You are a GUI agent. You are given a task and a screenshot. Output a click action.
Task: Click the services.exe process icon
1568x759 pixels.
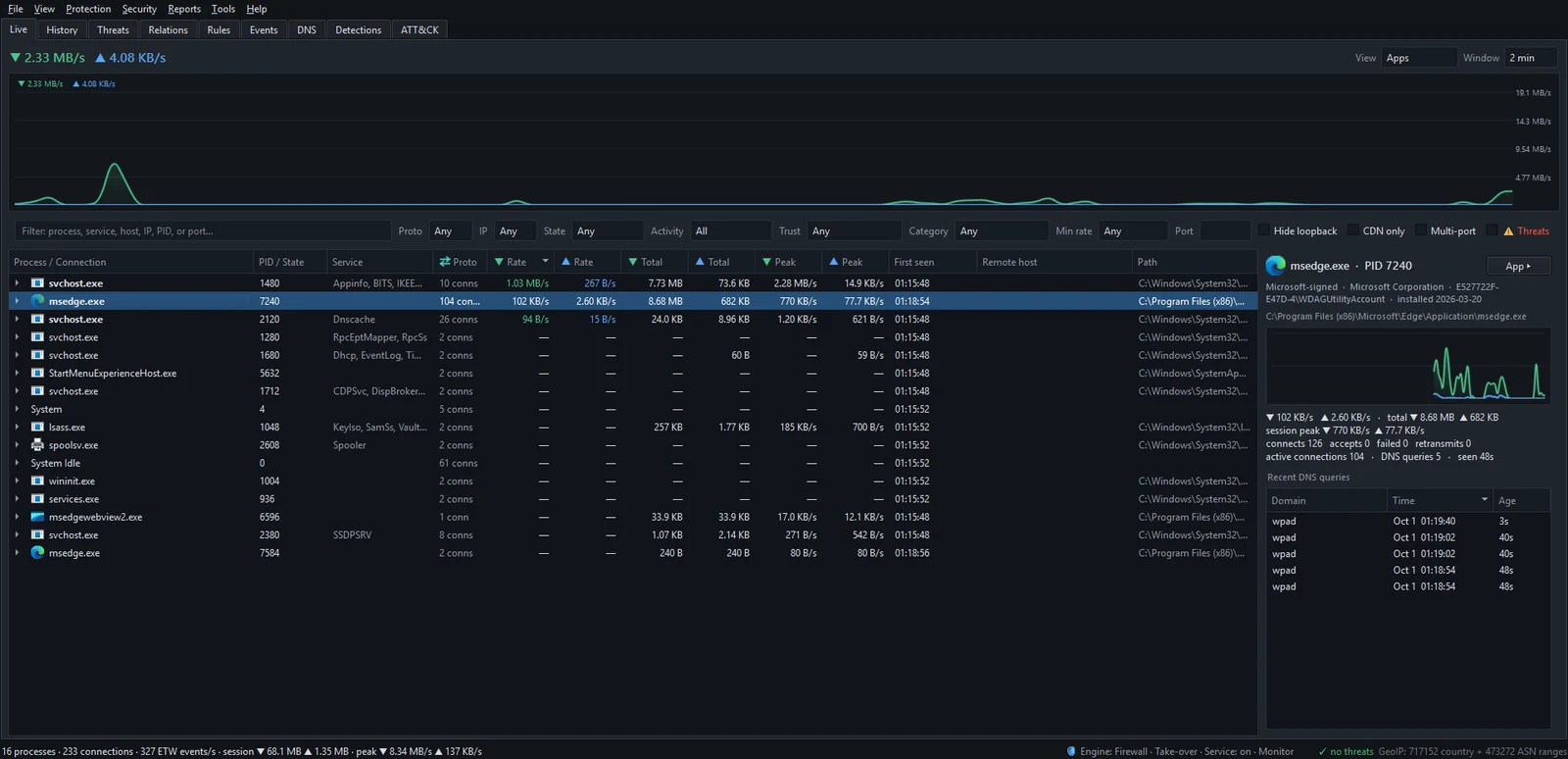click(x=37, y=499)
